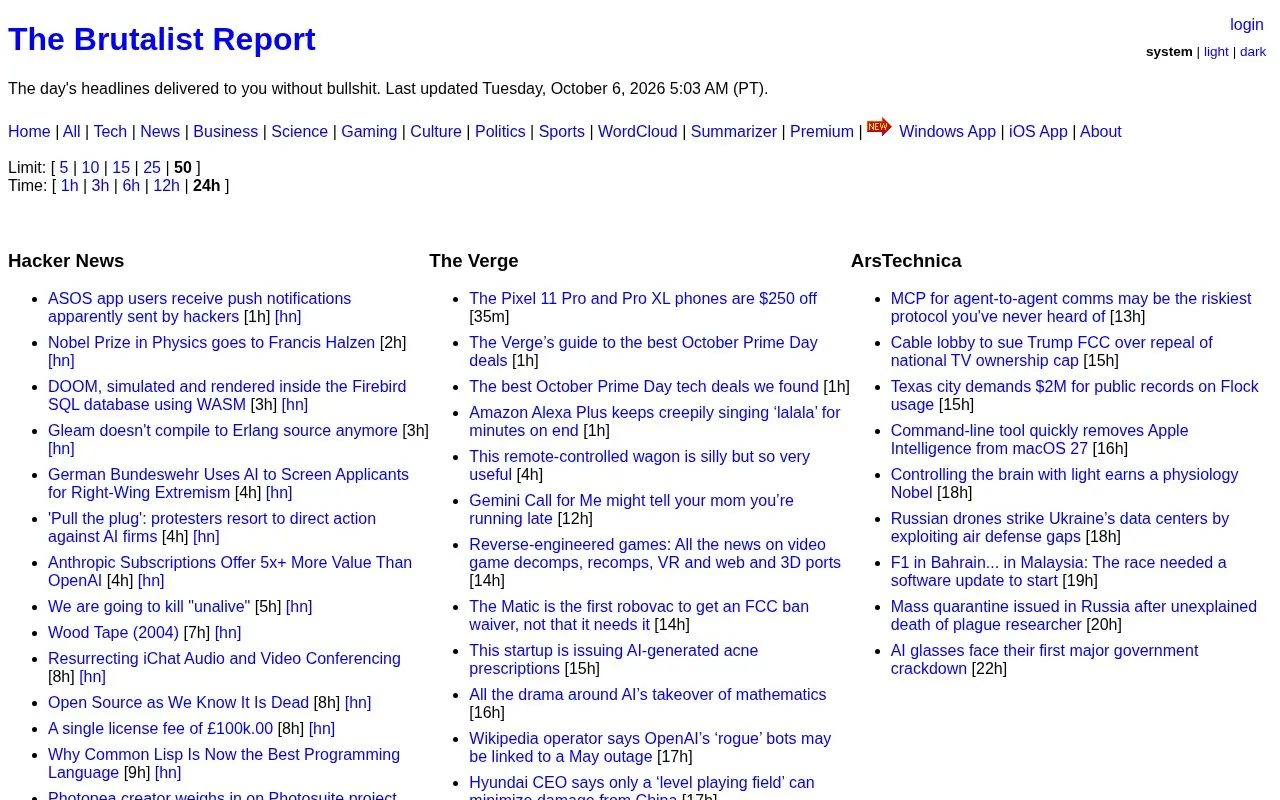Image resolution: width=1280 pixels, height=800 pixels.
Task: Go to the Gaming section
Action: click(369, 132)
